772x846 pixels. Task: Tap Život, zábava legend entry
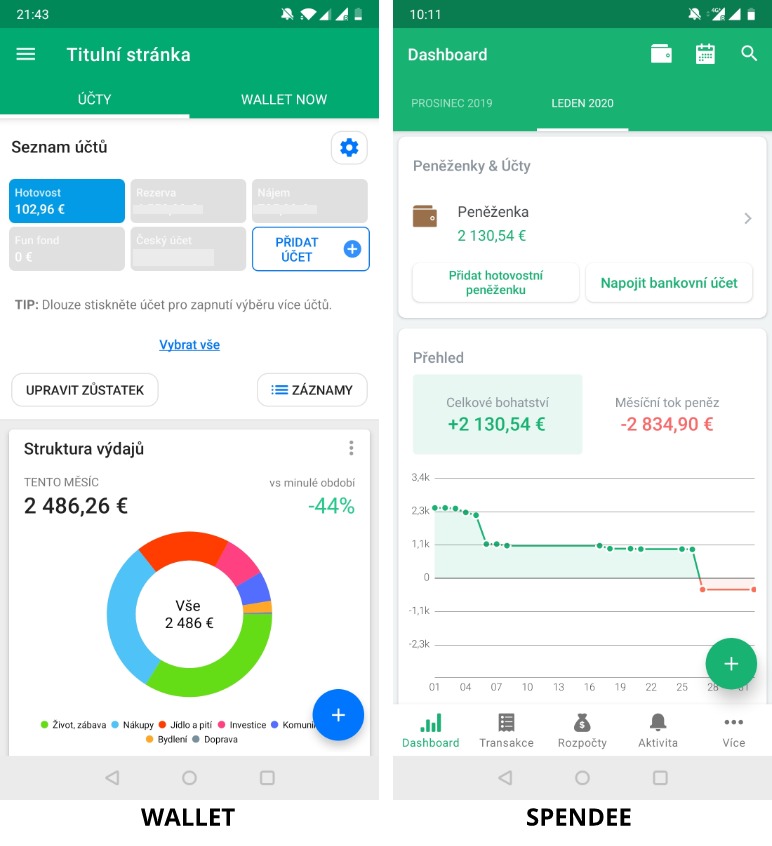[x=73, y=725]
